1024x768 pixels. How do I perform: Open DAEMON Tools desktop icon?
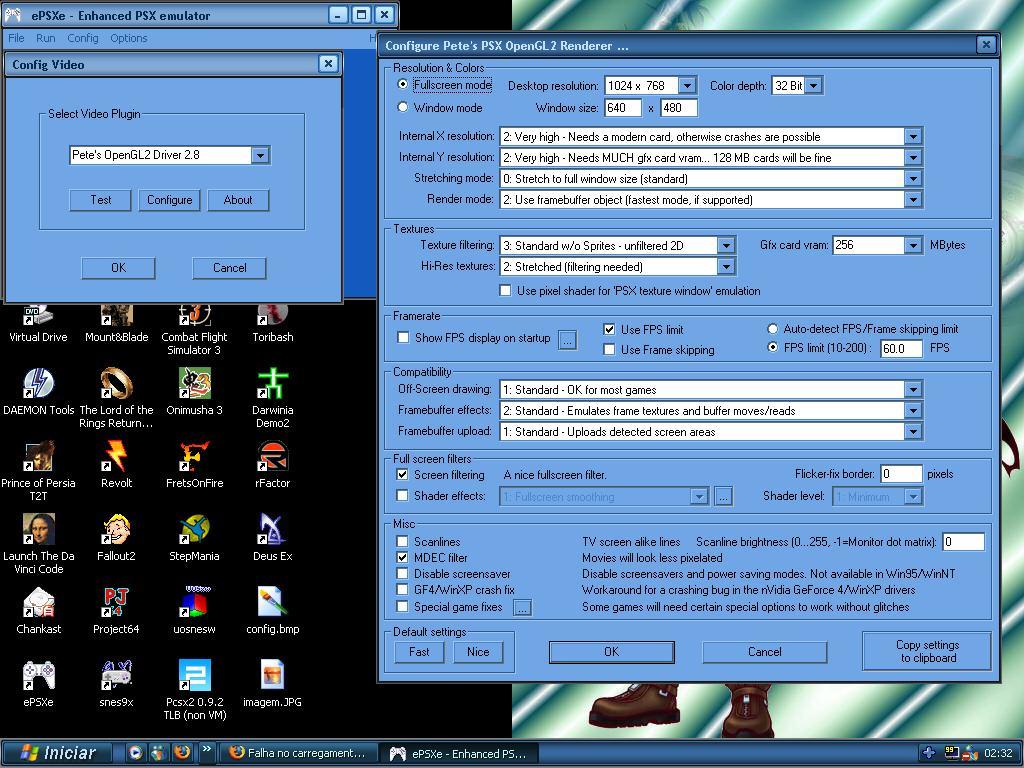tap(39, 392)
